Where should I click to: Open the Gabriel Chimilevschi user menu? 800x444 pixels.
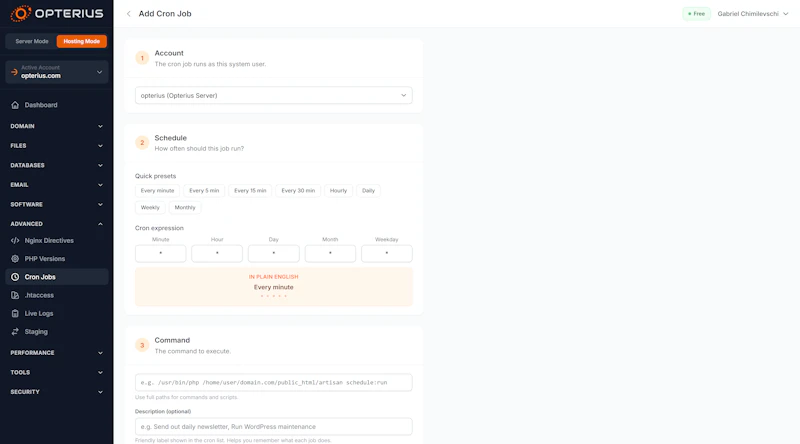[x=753, y=14]
